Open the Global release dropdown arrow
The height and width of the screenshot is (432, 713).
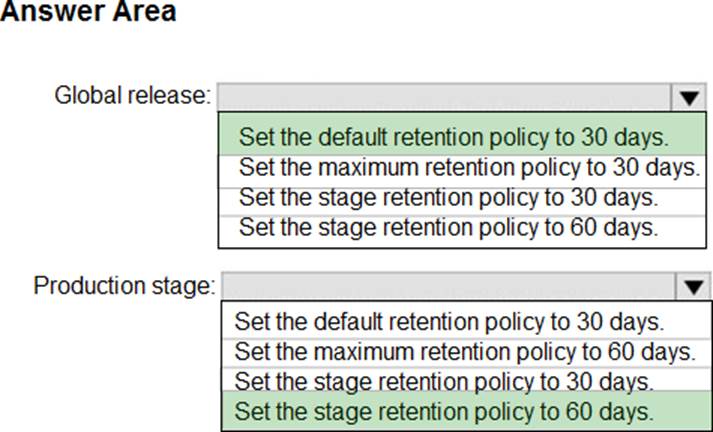(688, 98)
